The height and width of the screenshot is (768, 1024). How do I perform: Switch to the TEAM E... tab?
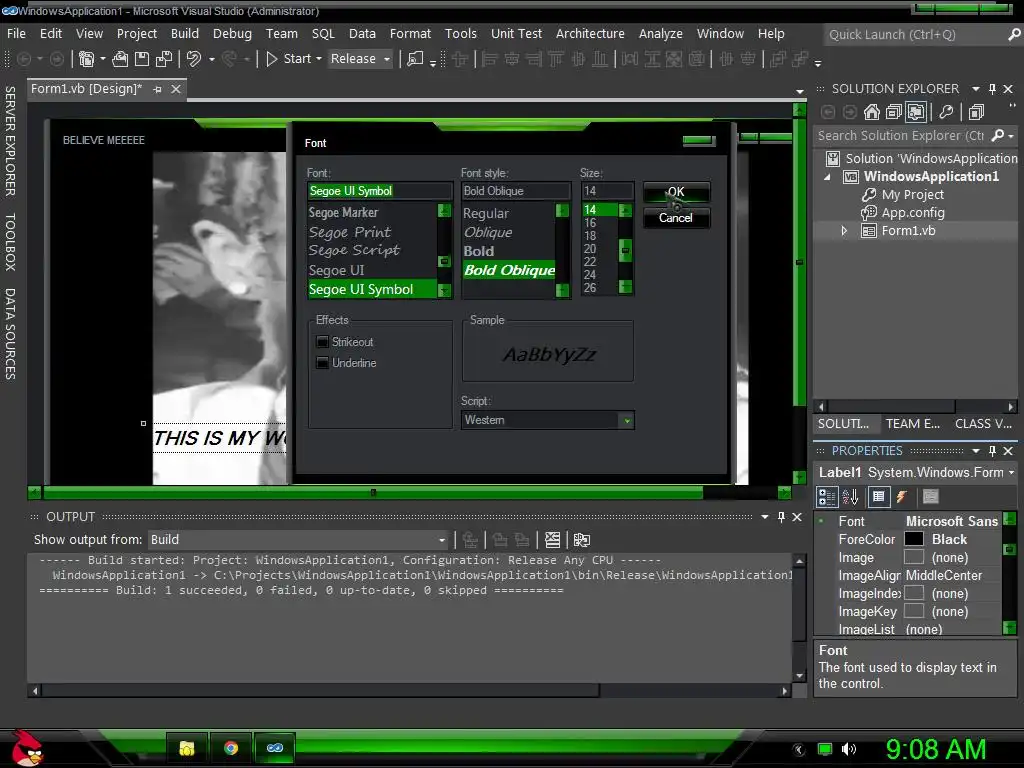tap(912, 424)
